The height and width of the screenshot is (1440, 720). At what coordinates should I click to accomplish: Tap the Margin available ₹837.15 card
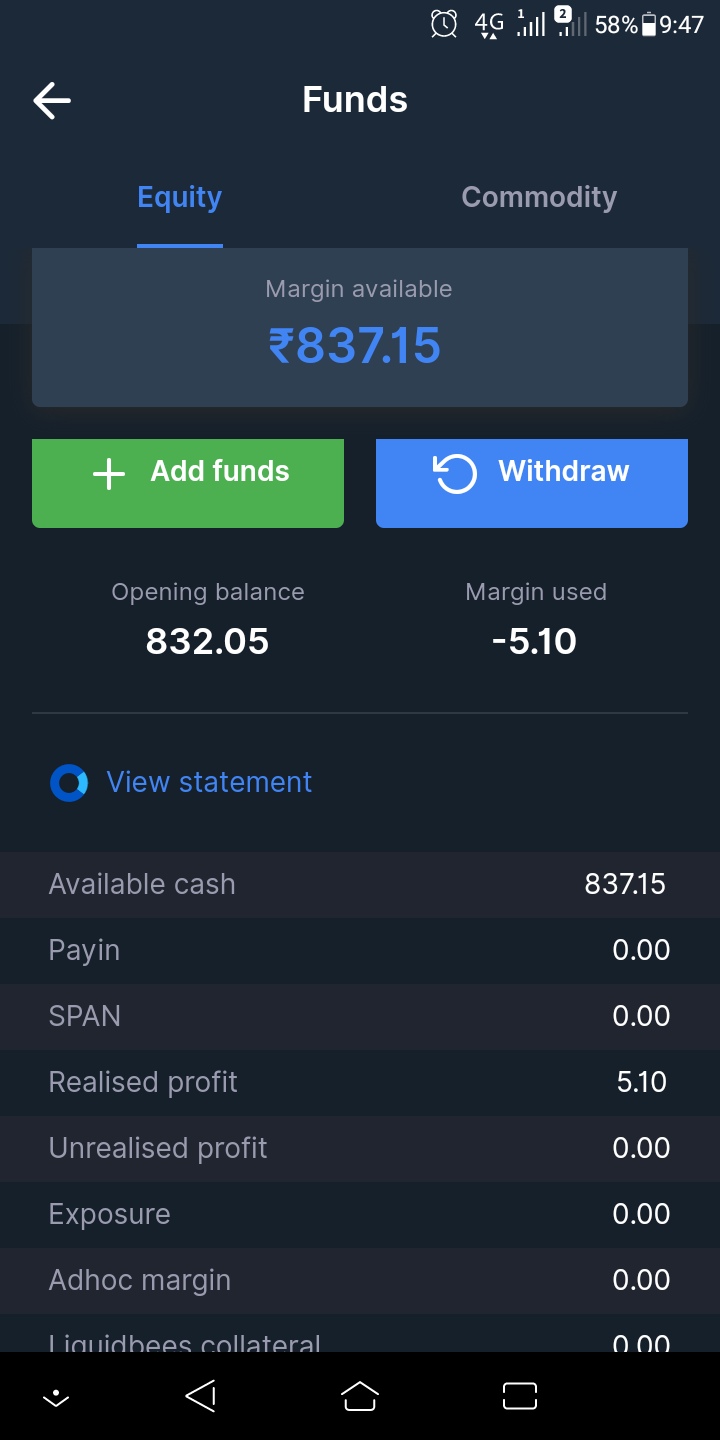click(x=359, y=327)
